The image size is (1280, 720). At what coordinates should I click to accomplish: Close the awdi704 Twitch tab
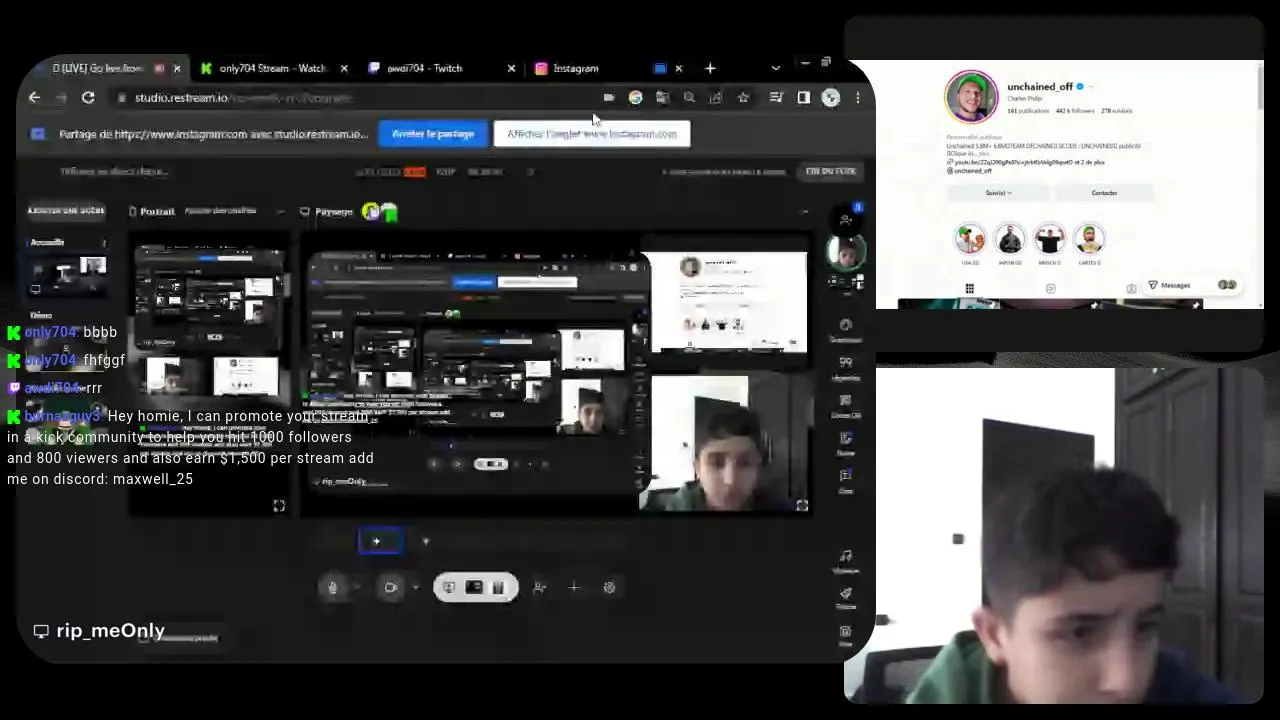pyautogui.click(x=511, y=68)
